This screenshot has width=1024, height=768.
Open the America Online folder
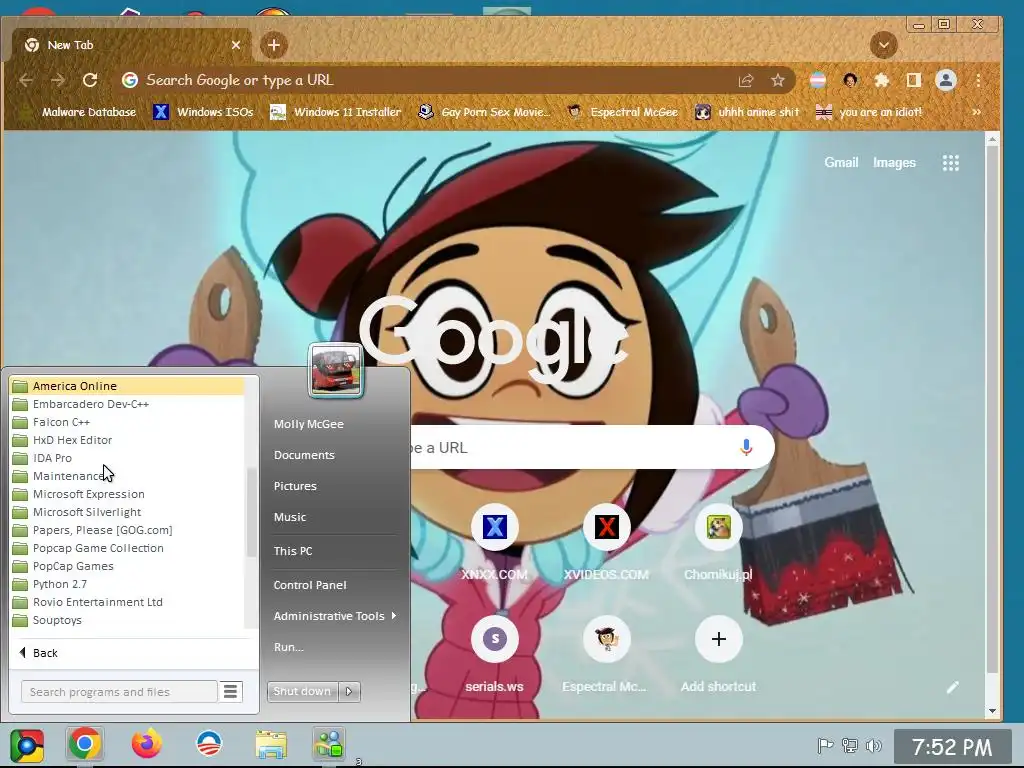127,386
